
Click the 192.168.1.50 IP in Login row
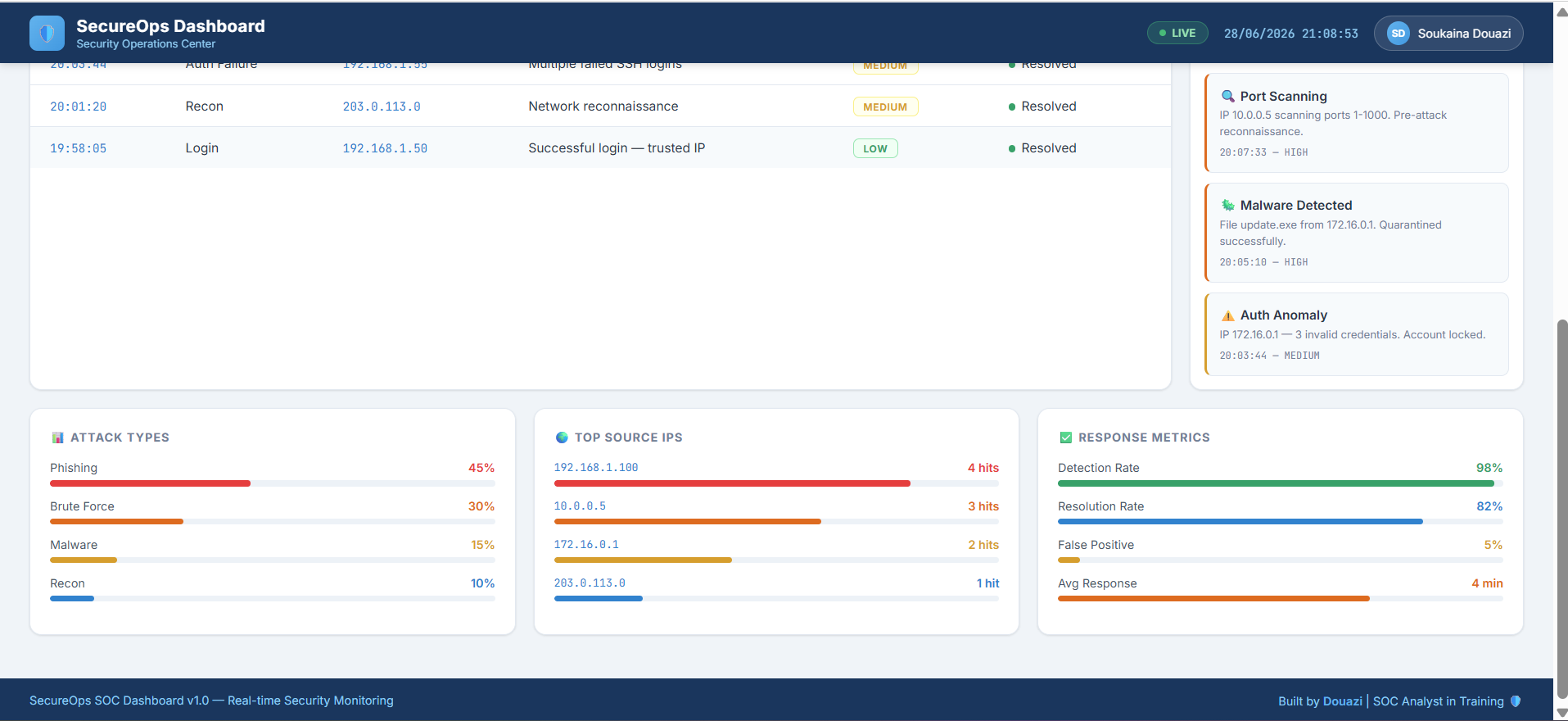385,148
